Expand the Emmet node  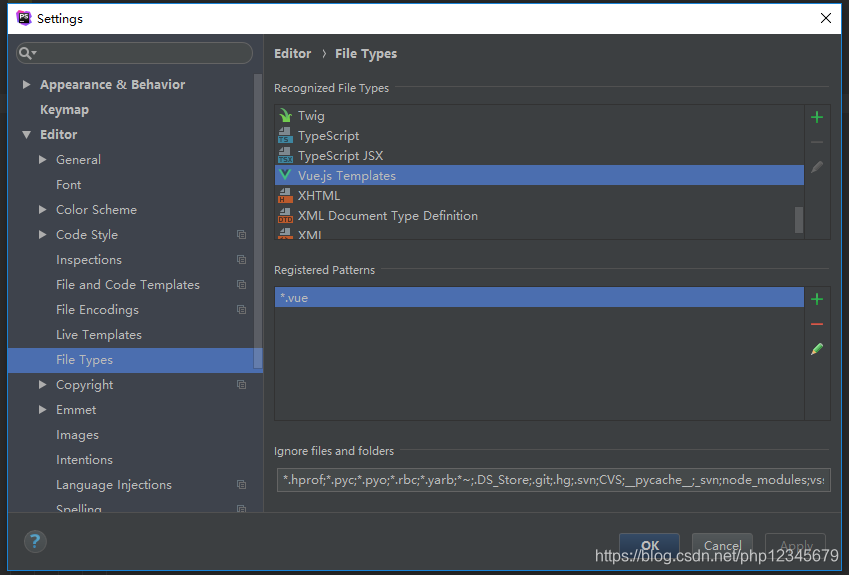point(42,410)
